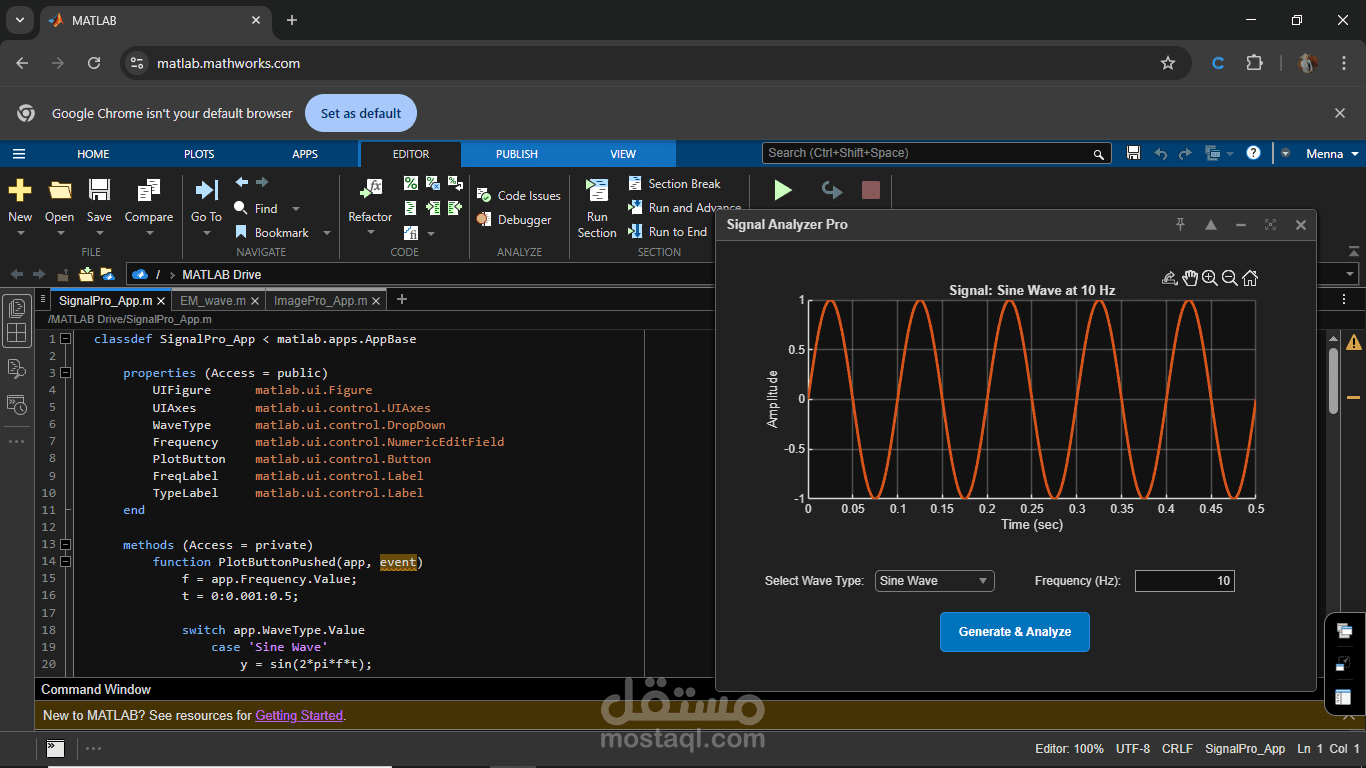Screen dimensions: 1366x768
Task: Click the New file plus icon
Action: pyautogui.click(x=20, y=190)
